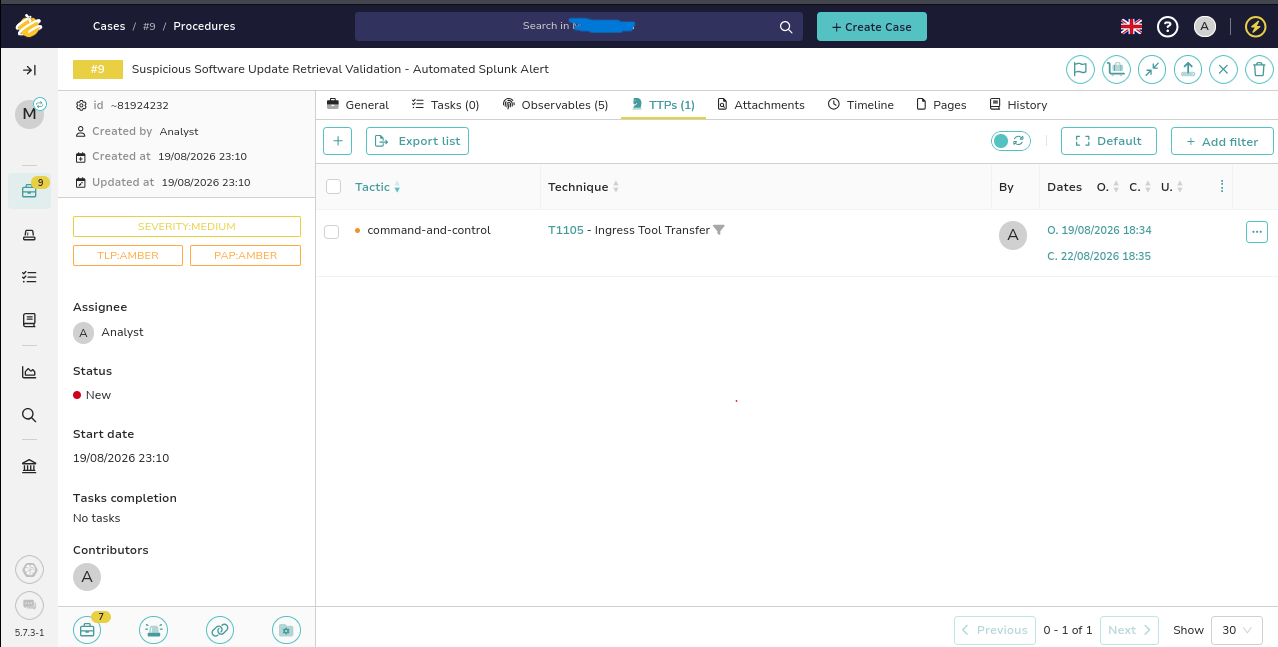Open the tasks list icon in left sidebar

29,277
